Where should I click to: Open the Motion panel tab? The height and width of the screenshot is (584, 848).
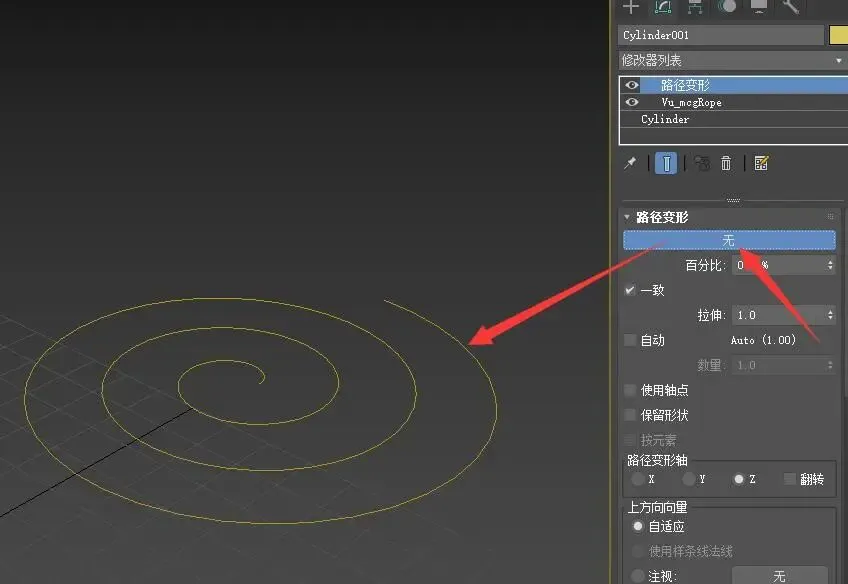coord(727,6)
